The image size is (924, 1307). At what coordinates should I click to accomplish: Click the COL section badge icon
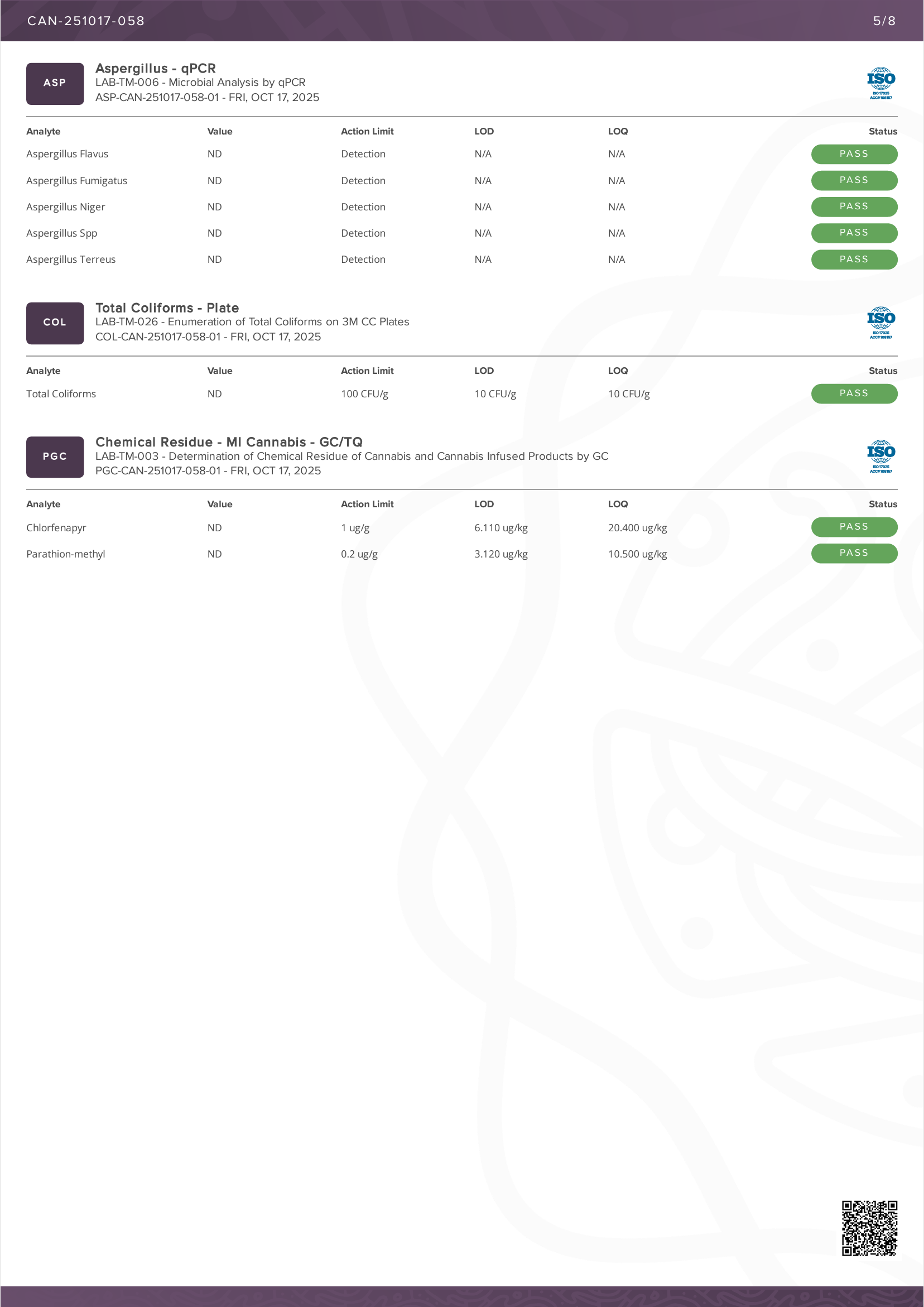[x=55, y=323]
